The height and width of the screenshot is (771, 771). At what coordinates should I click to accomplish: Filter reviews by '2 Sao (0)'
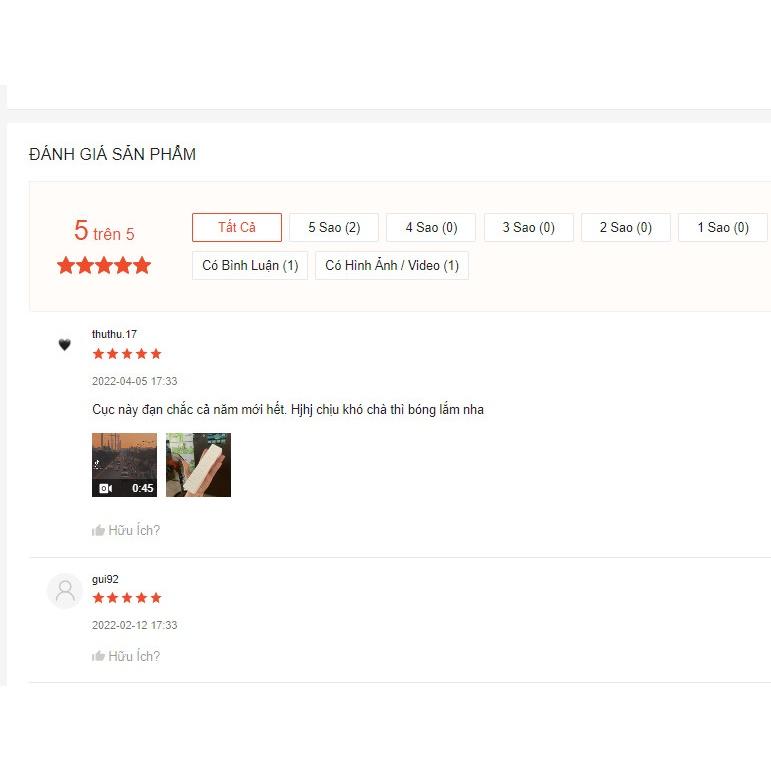[x=626, y=227]
